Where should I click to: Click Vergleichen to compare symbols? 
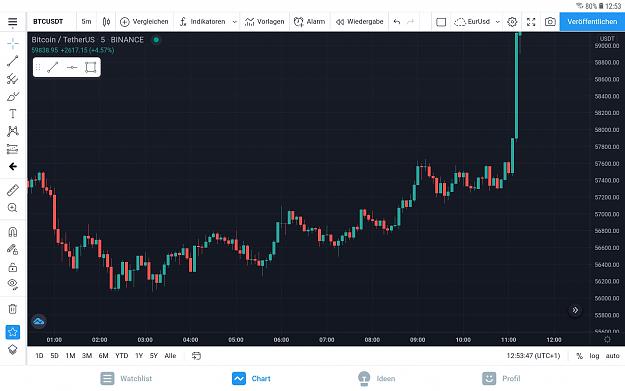point(144,22)
